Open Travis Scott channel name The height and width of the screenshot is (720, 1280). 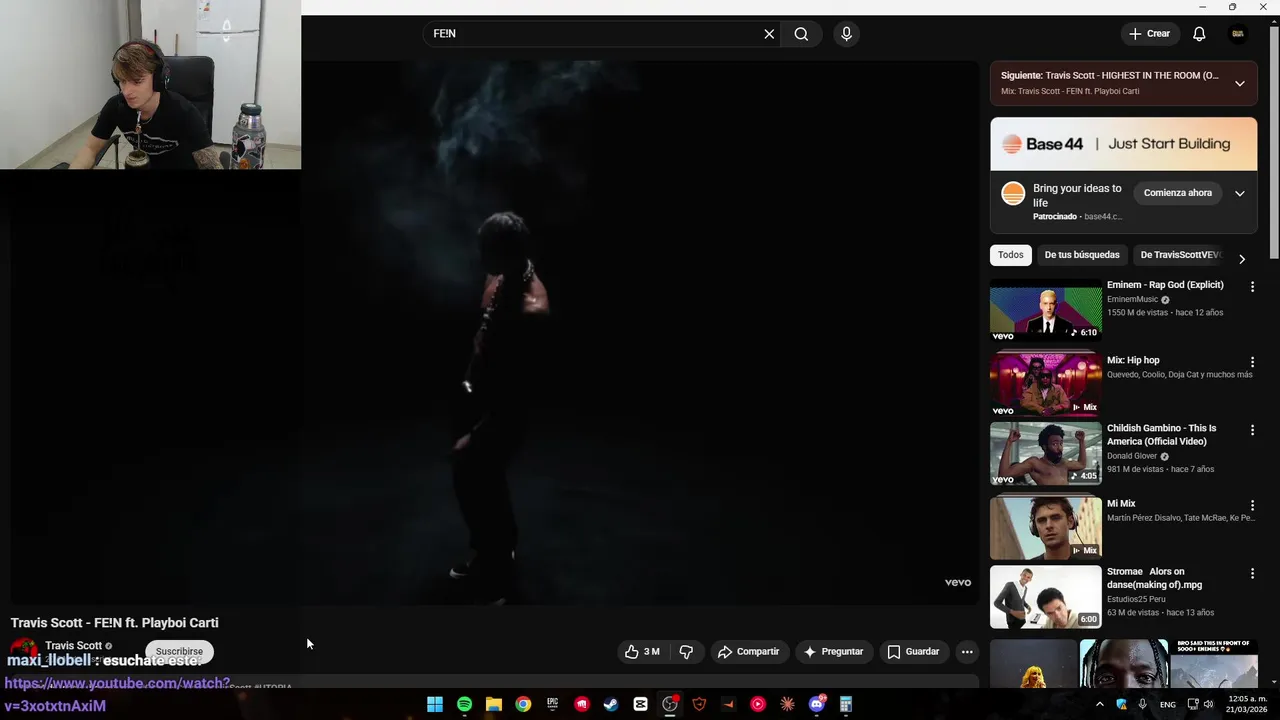[73, 646]
